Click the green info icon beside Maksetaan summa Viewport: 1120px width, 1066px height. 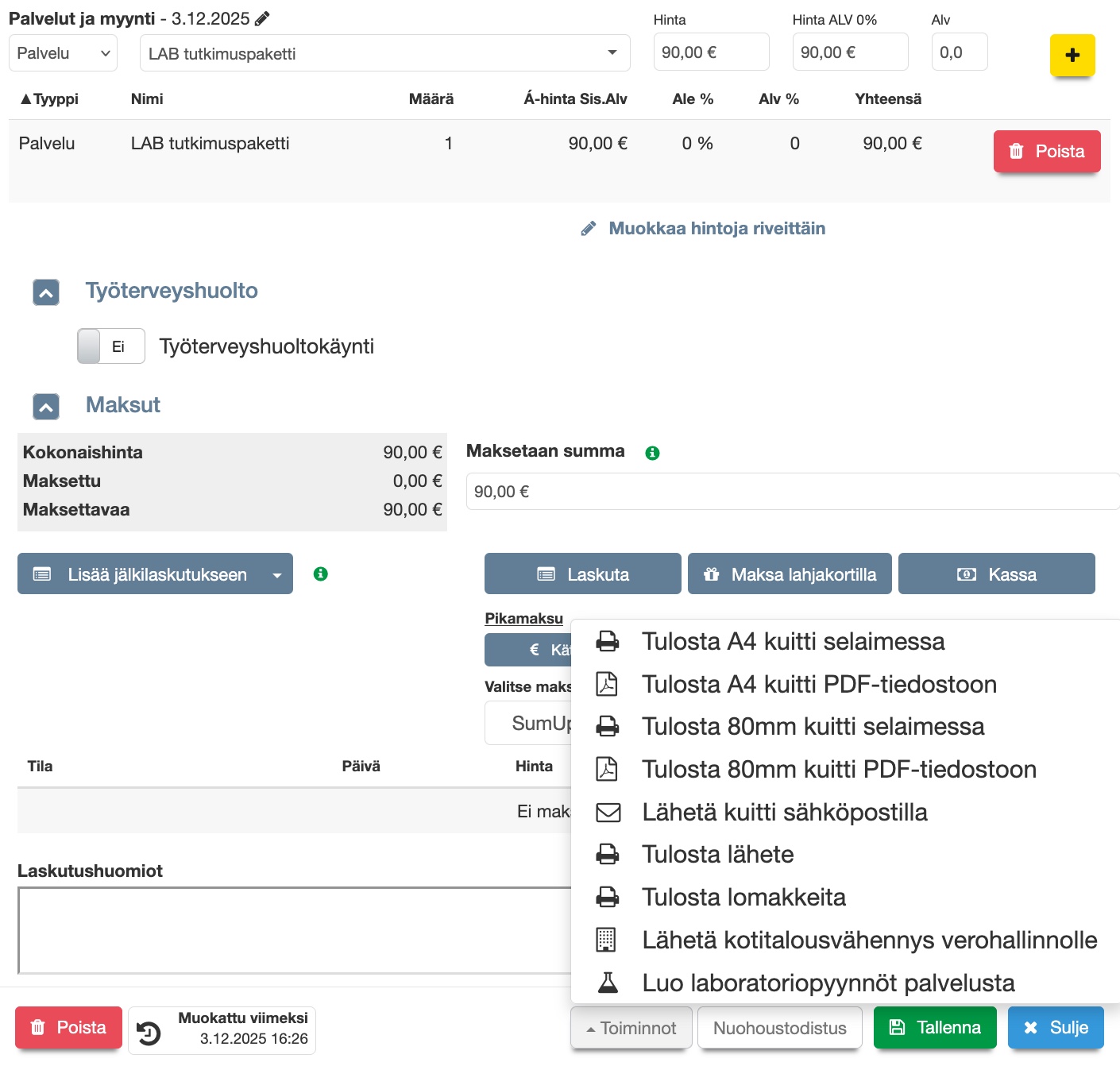652,453
